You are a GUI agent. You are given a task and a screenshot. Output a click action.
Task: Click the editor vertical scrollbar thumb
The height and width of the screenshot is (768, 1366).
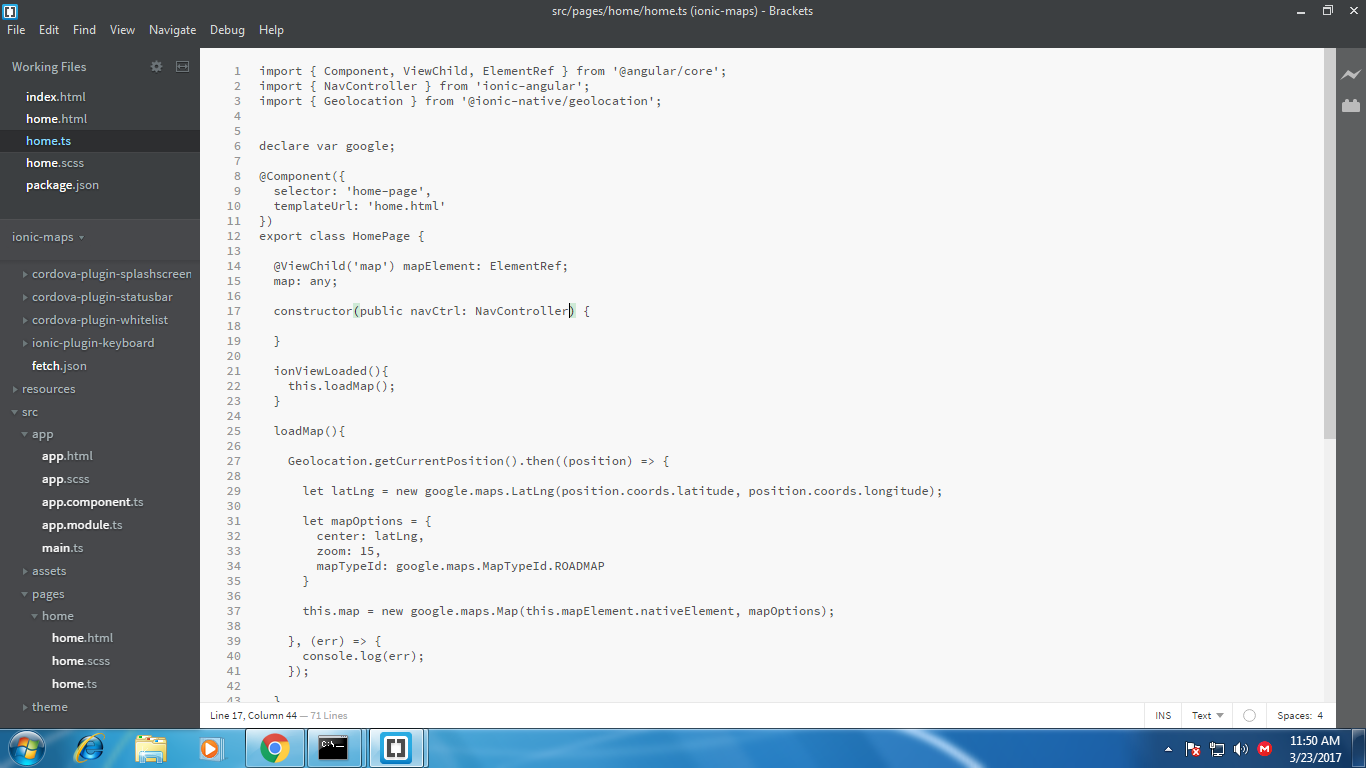point(1329,243)
